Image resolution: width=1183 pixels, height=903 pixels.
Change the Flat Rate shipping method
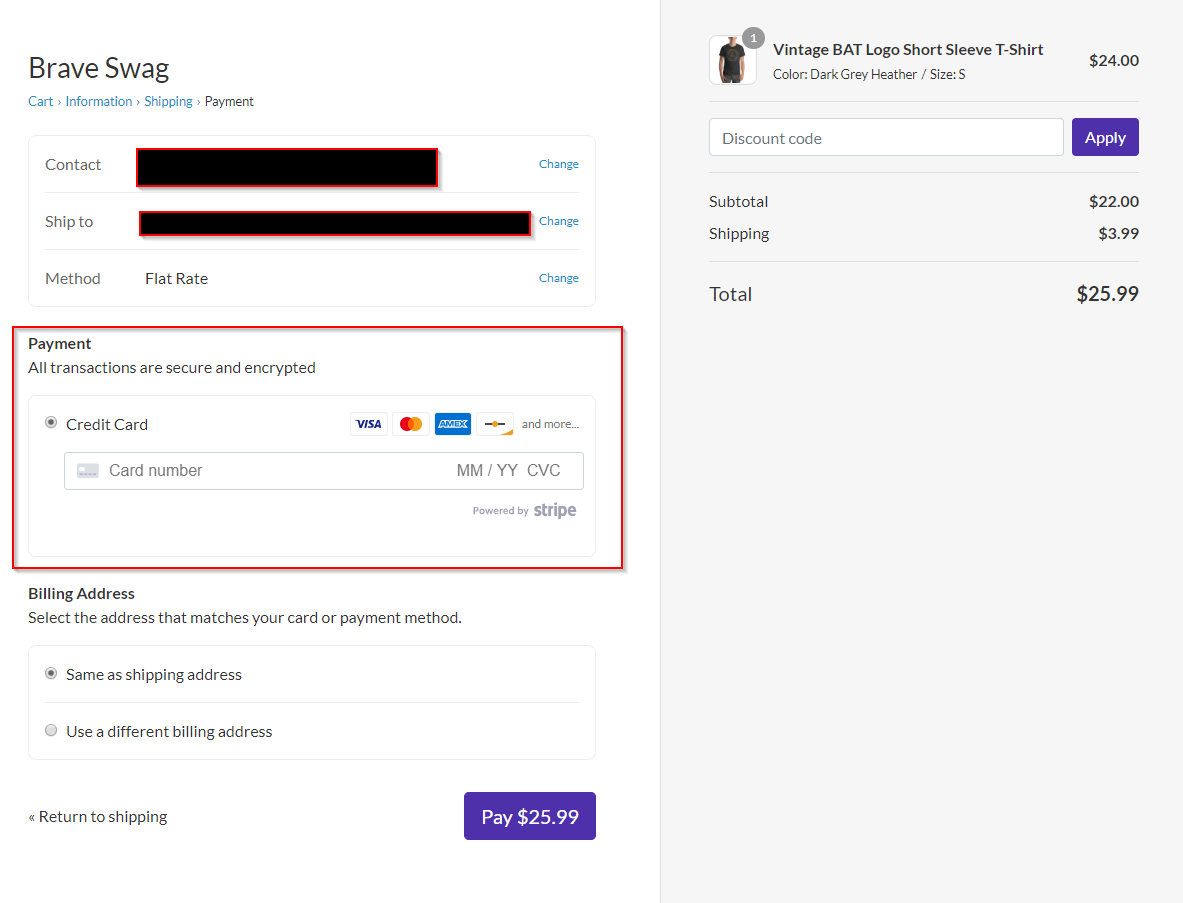[x=558, y=278]
